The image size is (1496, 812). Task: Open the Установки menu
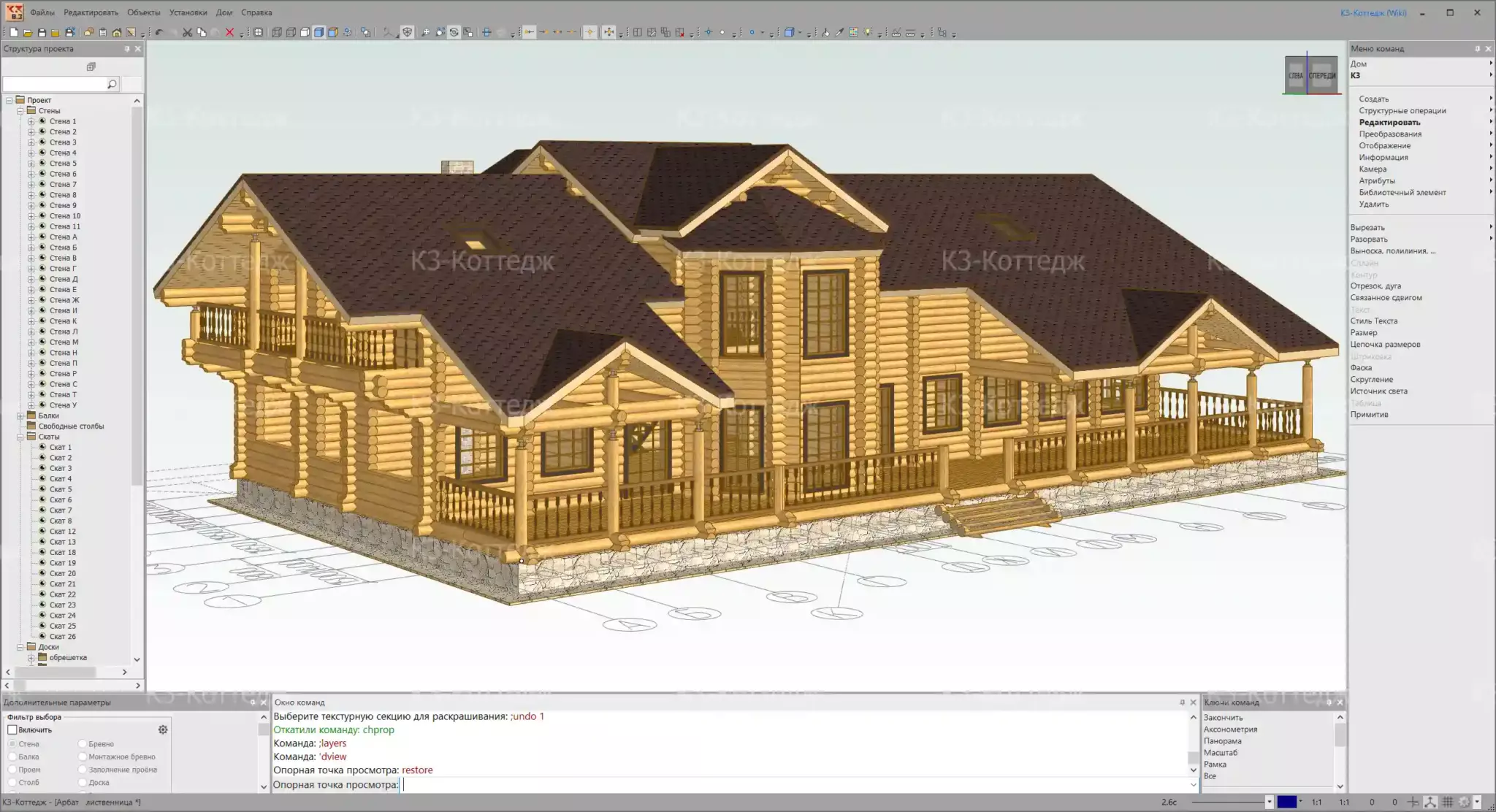pyautogui.click(x=188, y=12)
